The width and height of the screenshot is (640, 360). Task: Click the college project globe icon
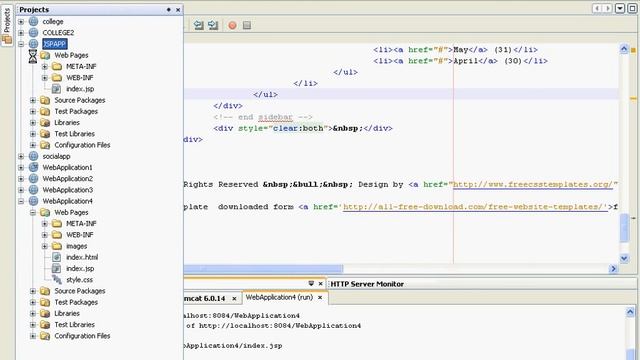(33, 21)
